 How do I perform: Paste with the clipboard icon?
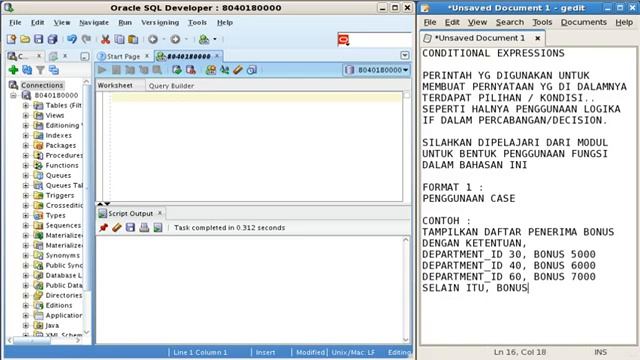click(133, 39)
